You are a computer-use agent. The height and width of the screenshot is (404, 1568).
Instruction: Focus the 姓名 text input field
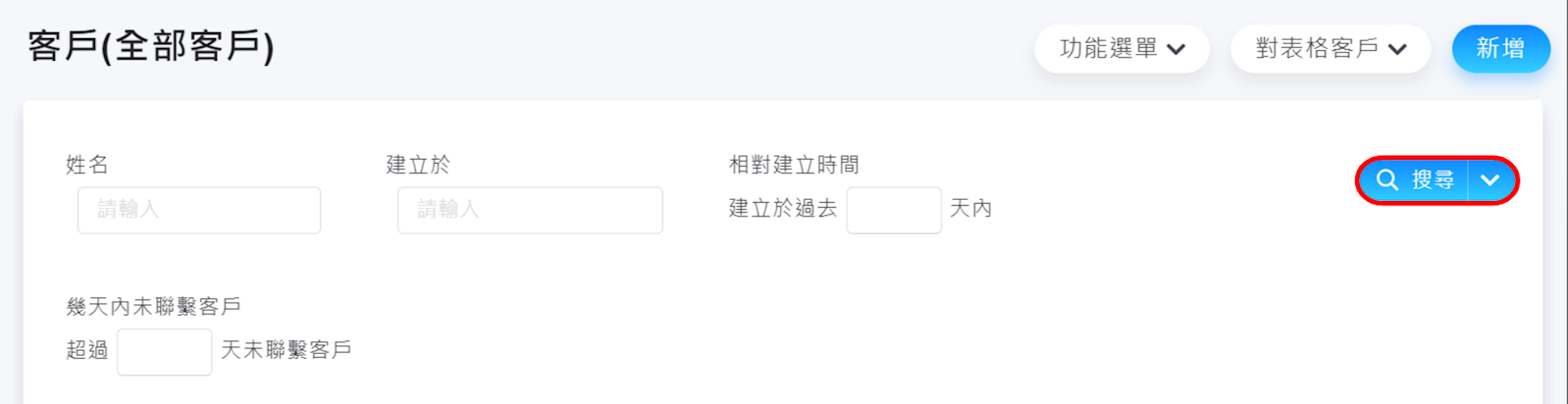tap(199, 210)
